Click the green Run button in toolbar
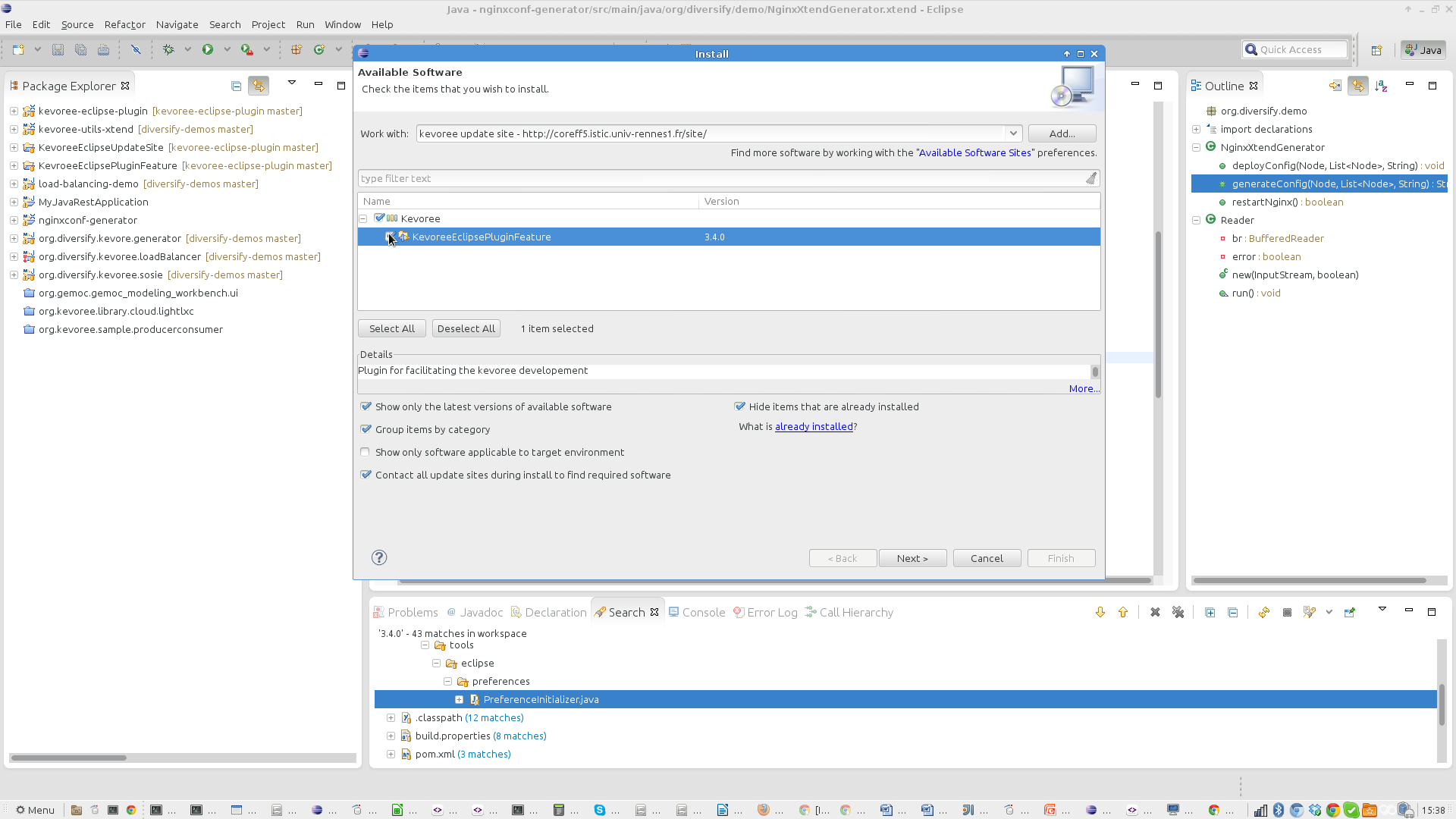The height and width of the screenshot is (819, 1456). [207, 49]
